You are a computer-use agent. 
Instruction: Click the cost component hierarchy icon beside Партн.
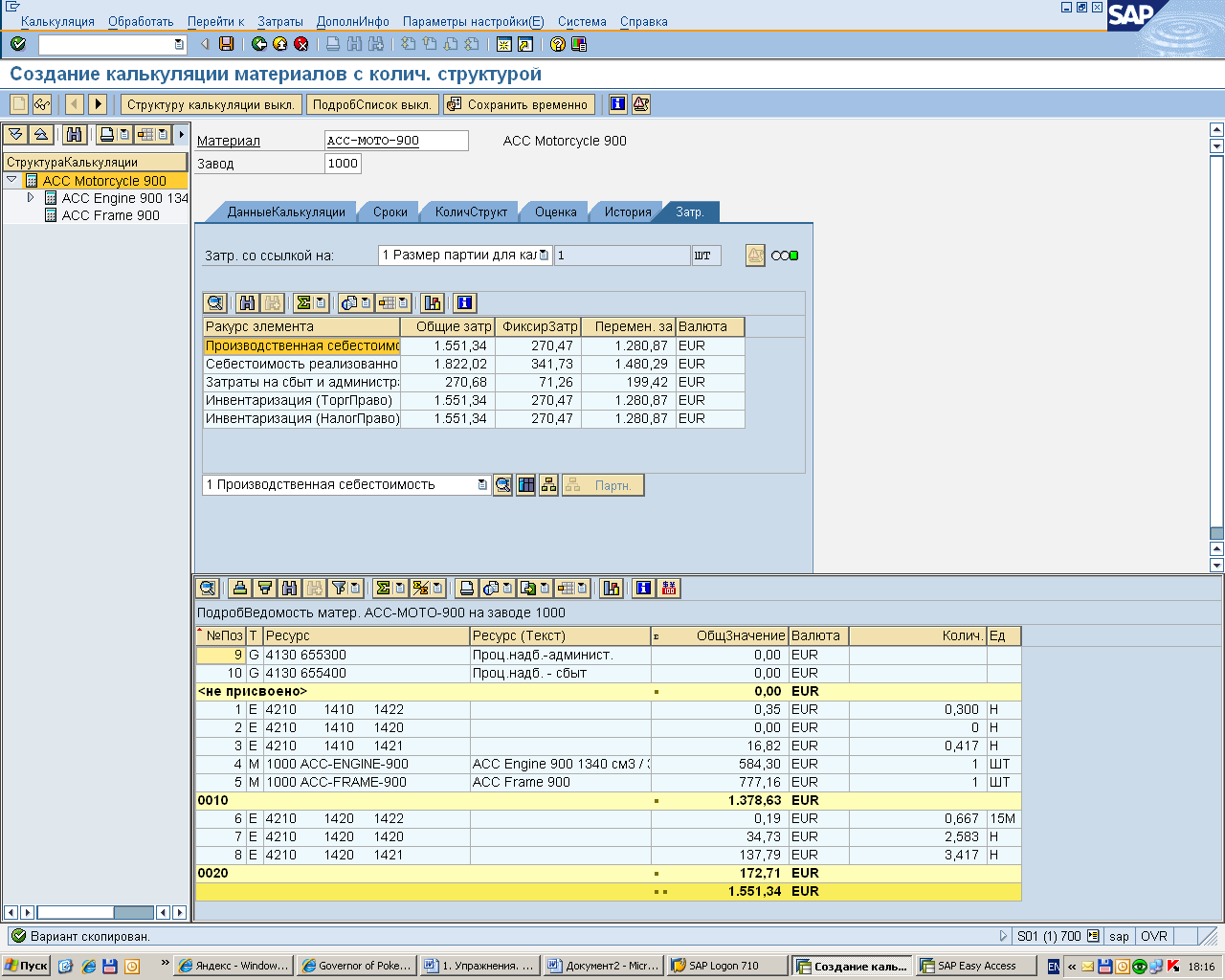click(x=548, y=485)
